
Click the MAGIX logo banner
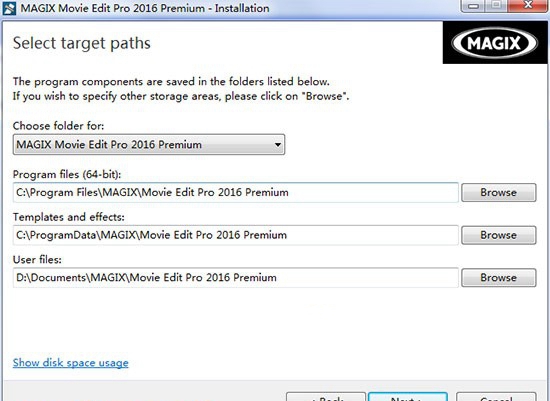click(495, 43)
